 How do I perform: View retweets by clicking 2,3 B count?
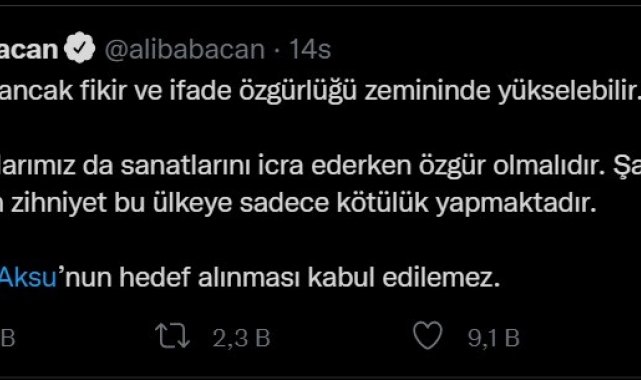[241, 338]
